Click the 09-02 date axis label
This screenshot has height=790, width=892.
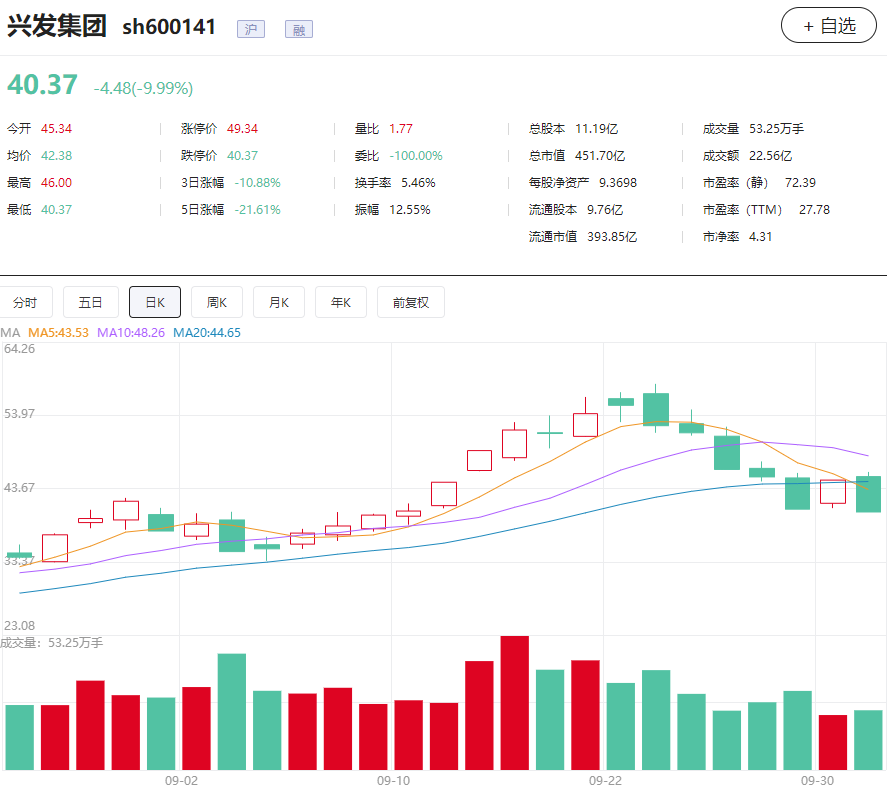coord(181,780)
